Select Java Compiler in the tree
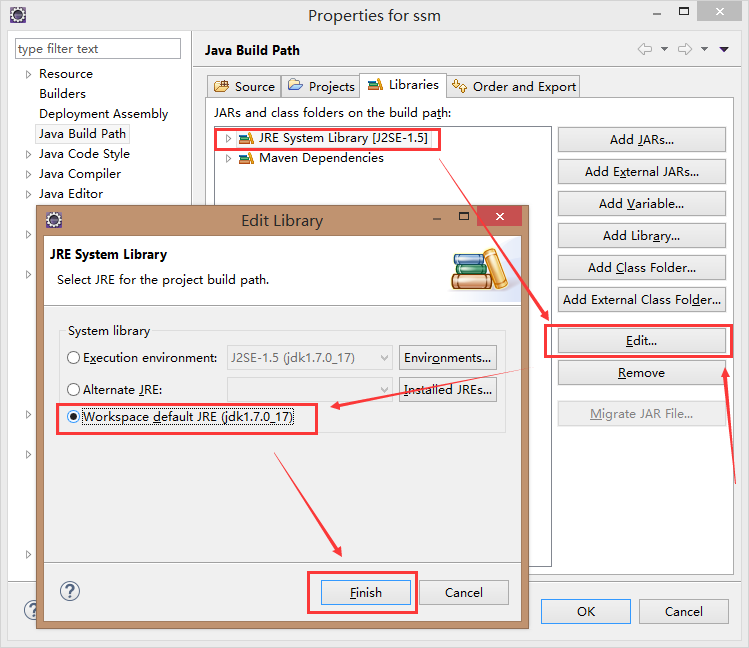This screenshot has height=648, width=749. 80,174
